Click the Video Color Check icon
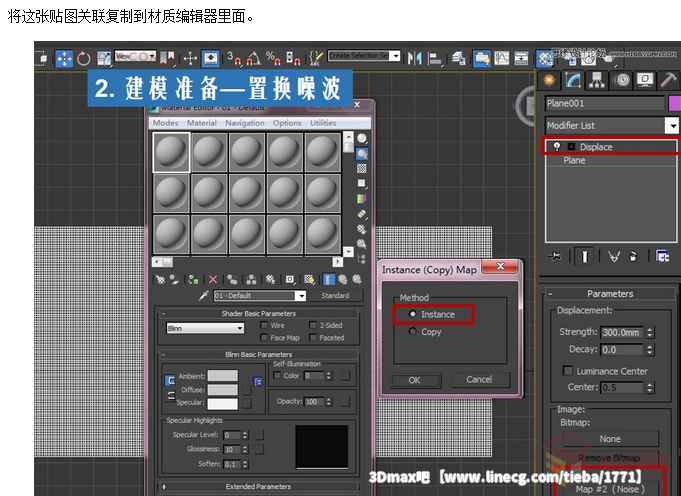The width and height of the screenshot is (681, 496). point(362,198)
